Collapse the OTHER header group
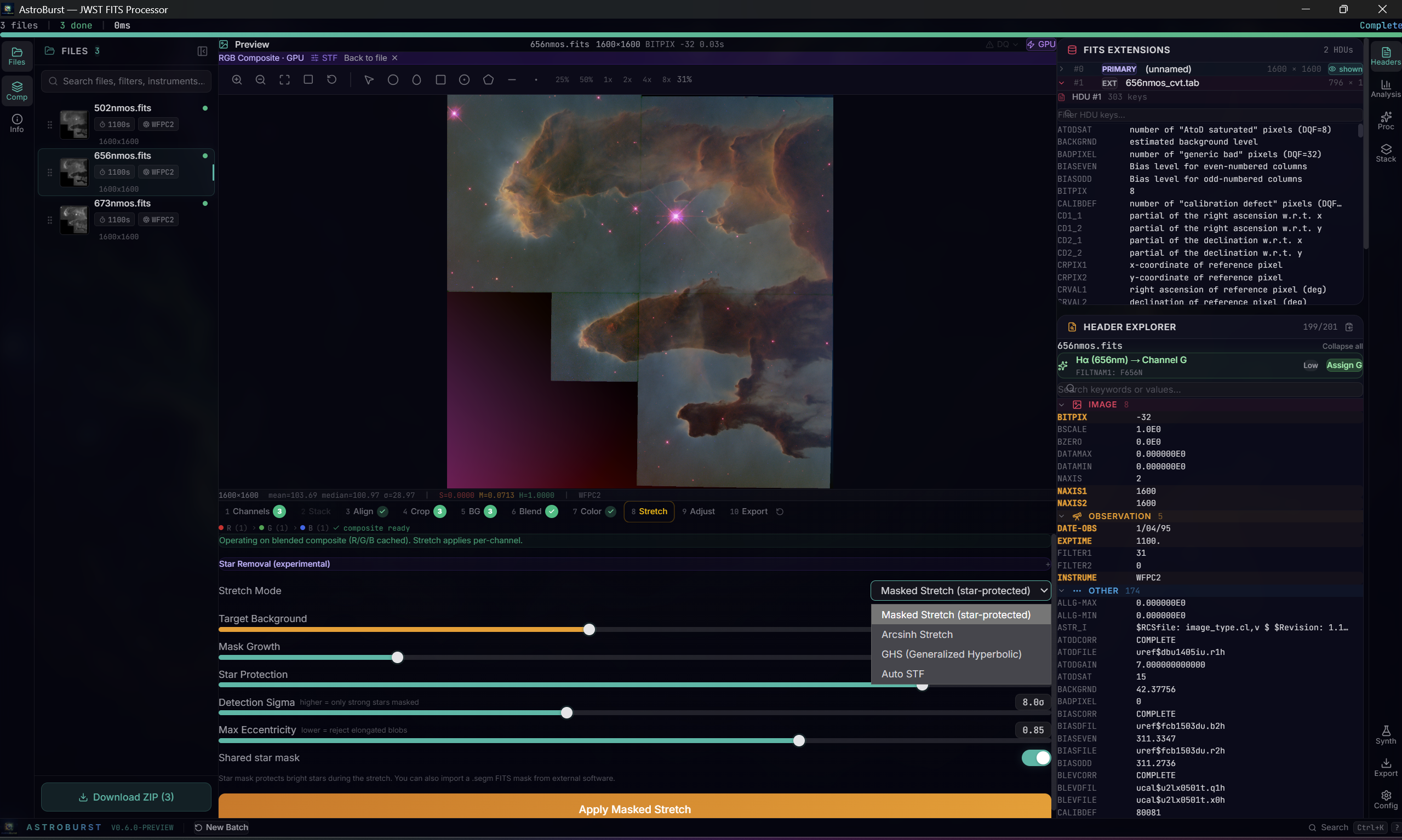 tap(1062, 591)
